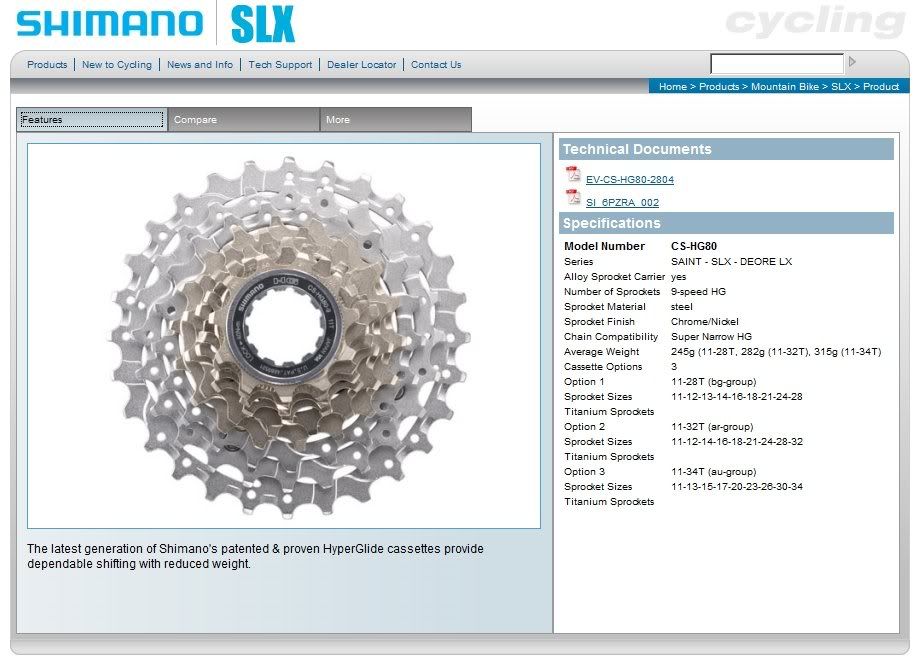
Task: Go to Products in breadcrumb
Action: coord(719,87)
